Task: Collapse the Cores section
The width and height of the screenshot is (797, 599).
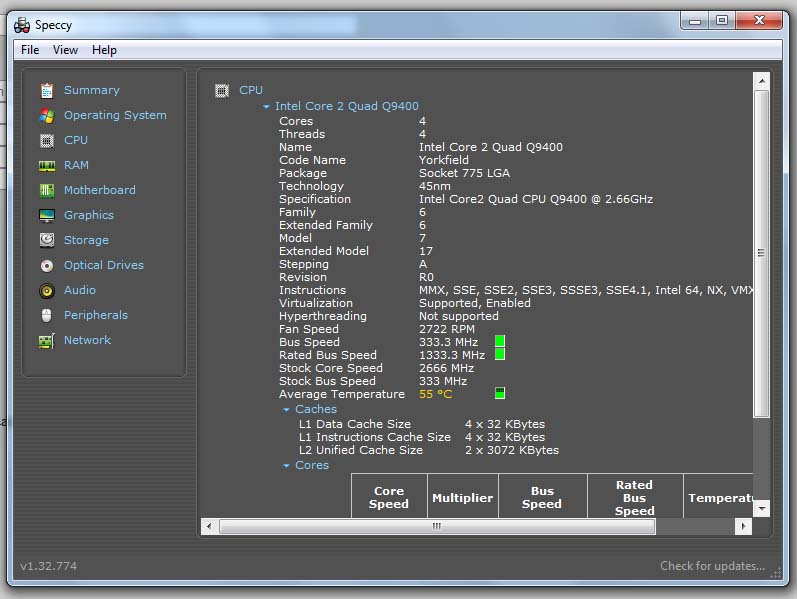Action: tap(286, 465)
